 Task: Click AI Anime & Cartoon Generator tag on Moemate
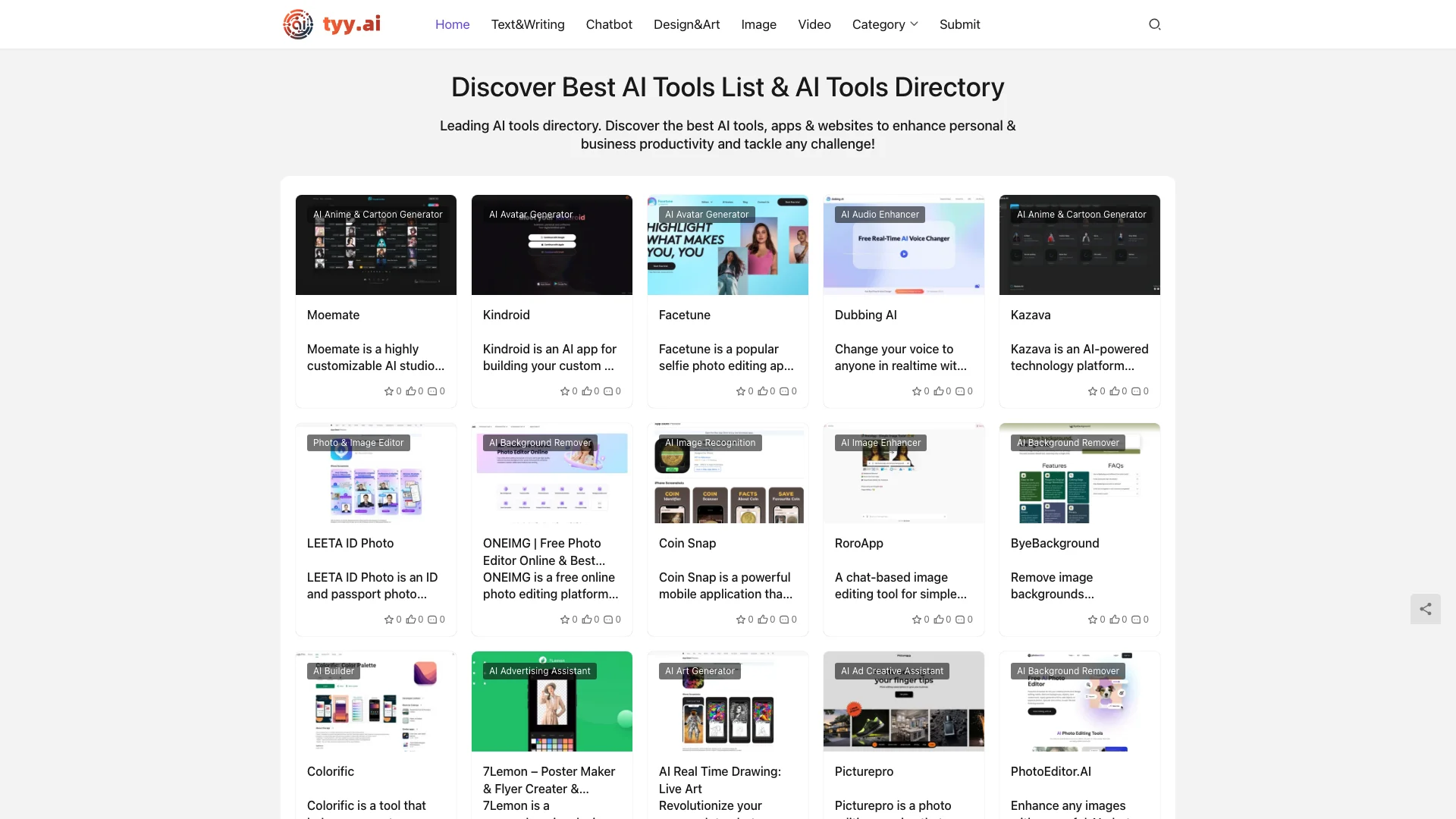[378, 215]
